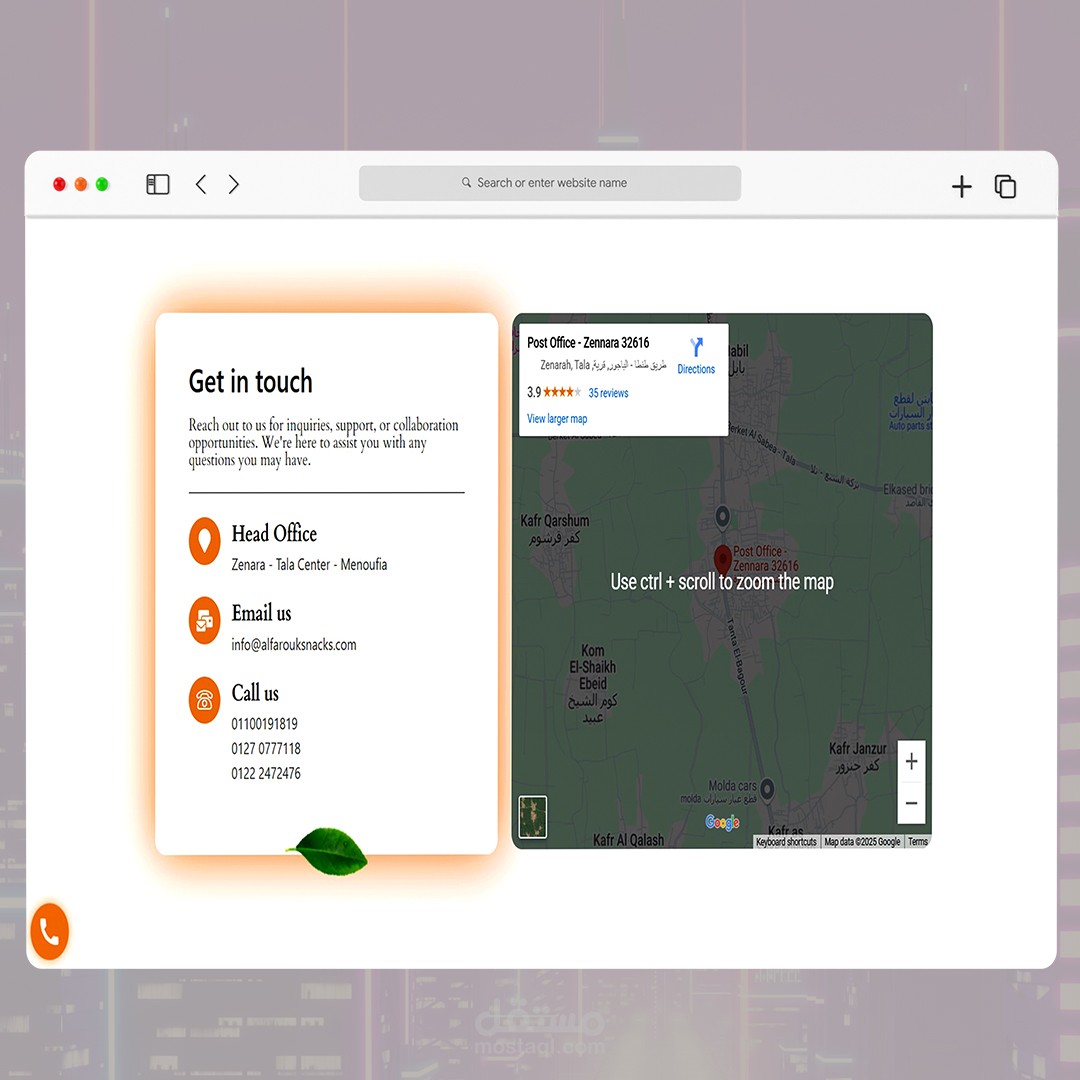
Task: Click the red Post Office map marker
Action: click(x=722, y=560)
